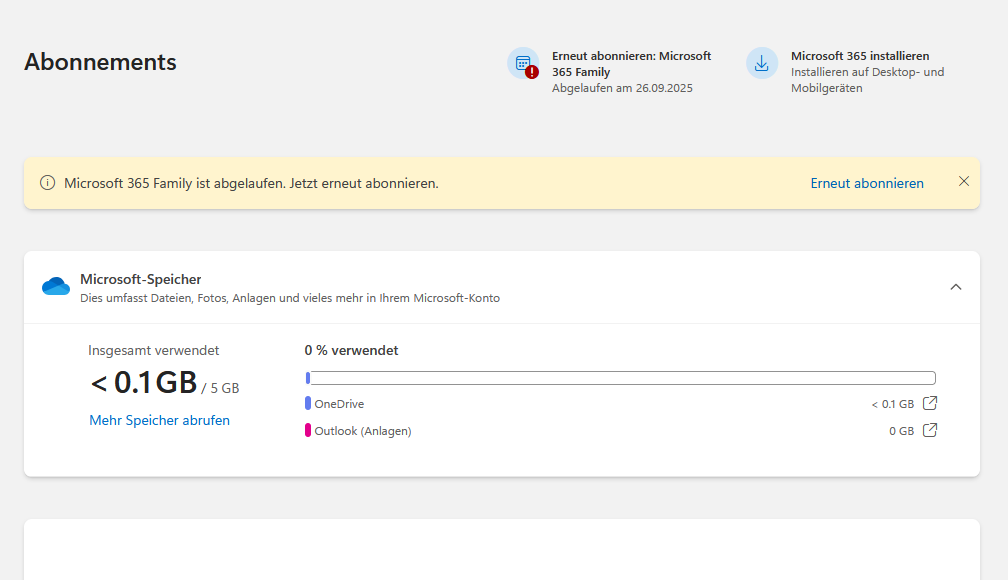Screen dimensions: 1008x580
Task: Click the blue OneDrive color marker
Action: point(308,404)
